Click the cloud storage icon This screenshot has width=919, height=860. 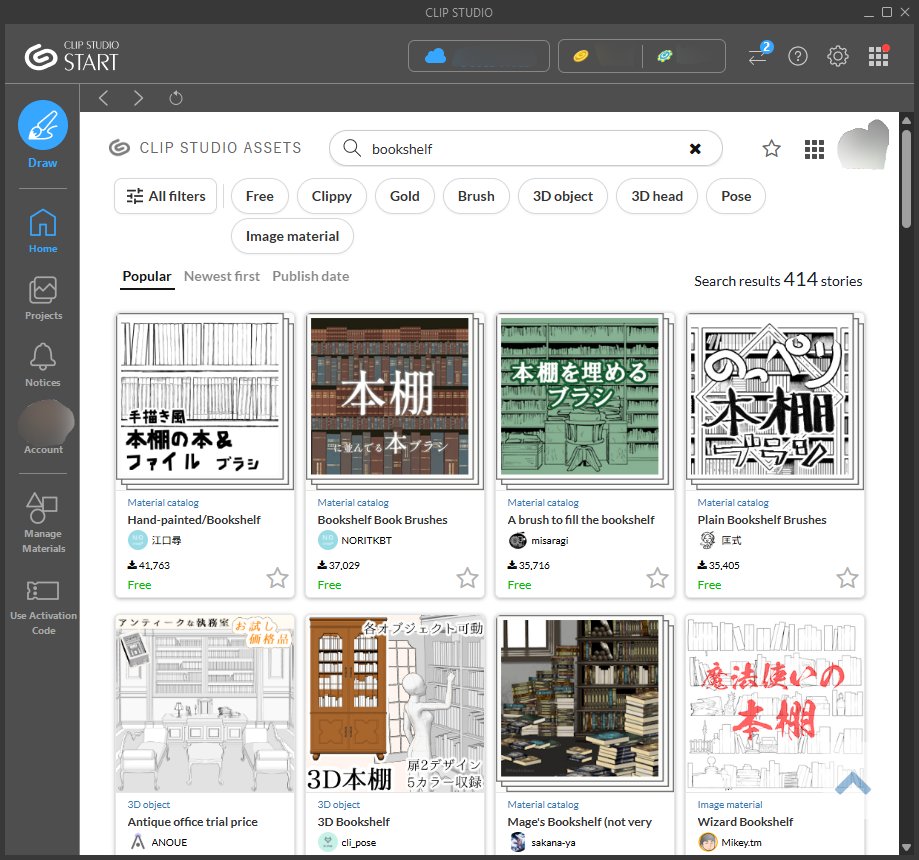[x=435, y=56]
